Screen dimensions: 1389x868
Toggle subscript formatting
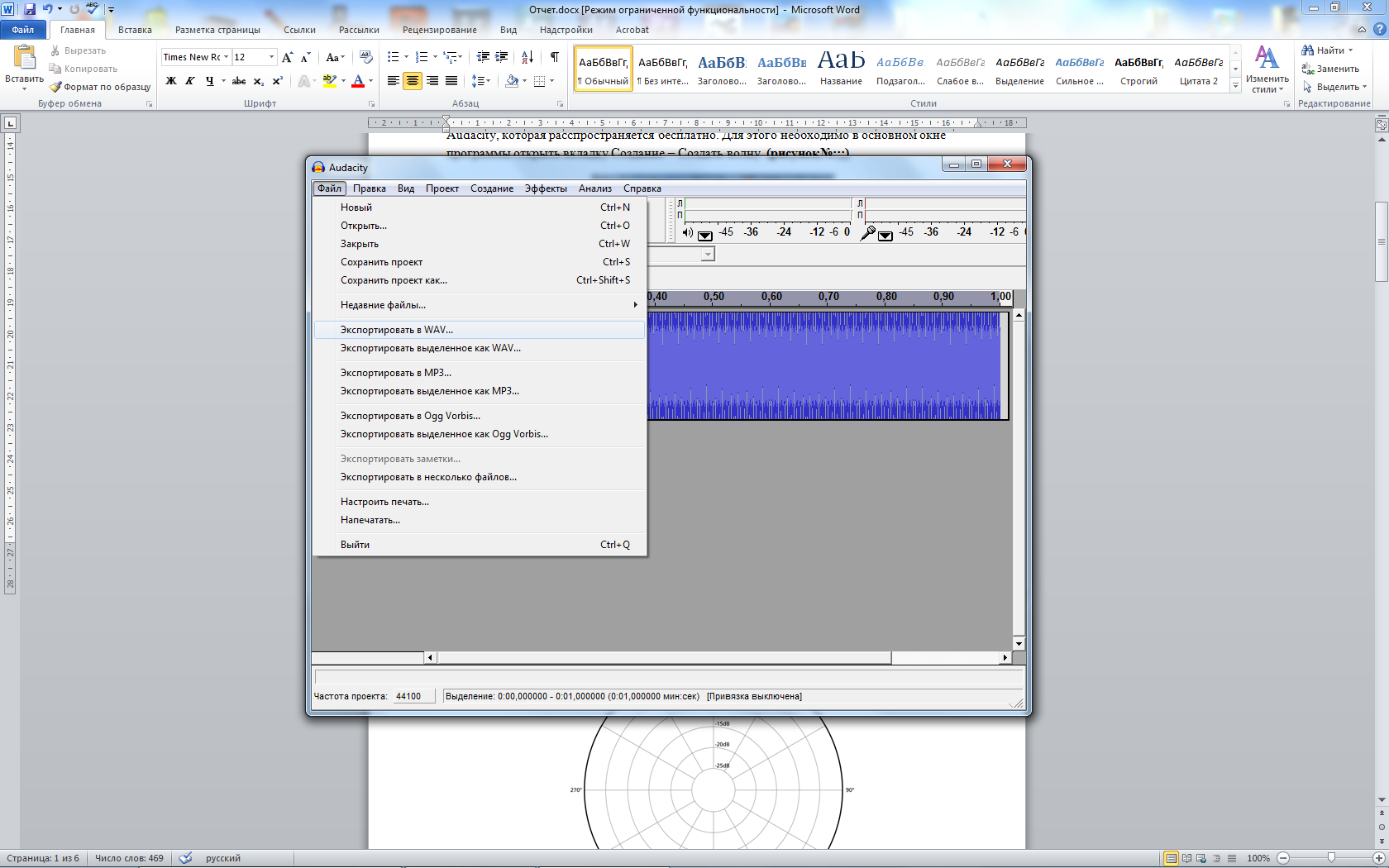coord(259,81)
